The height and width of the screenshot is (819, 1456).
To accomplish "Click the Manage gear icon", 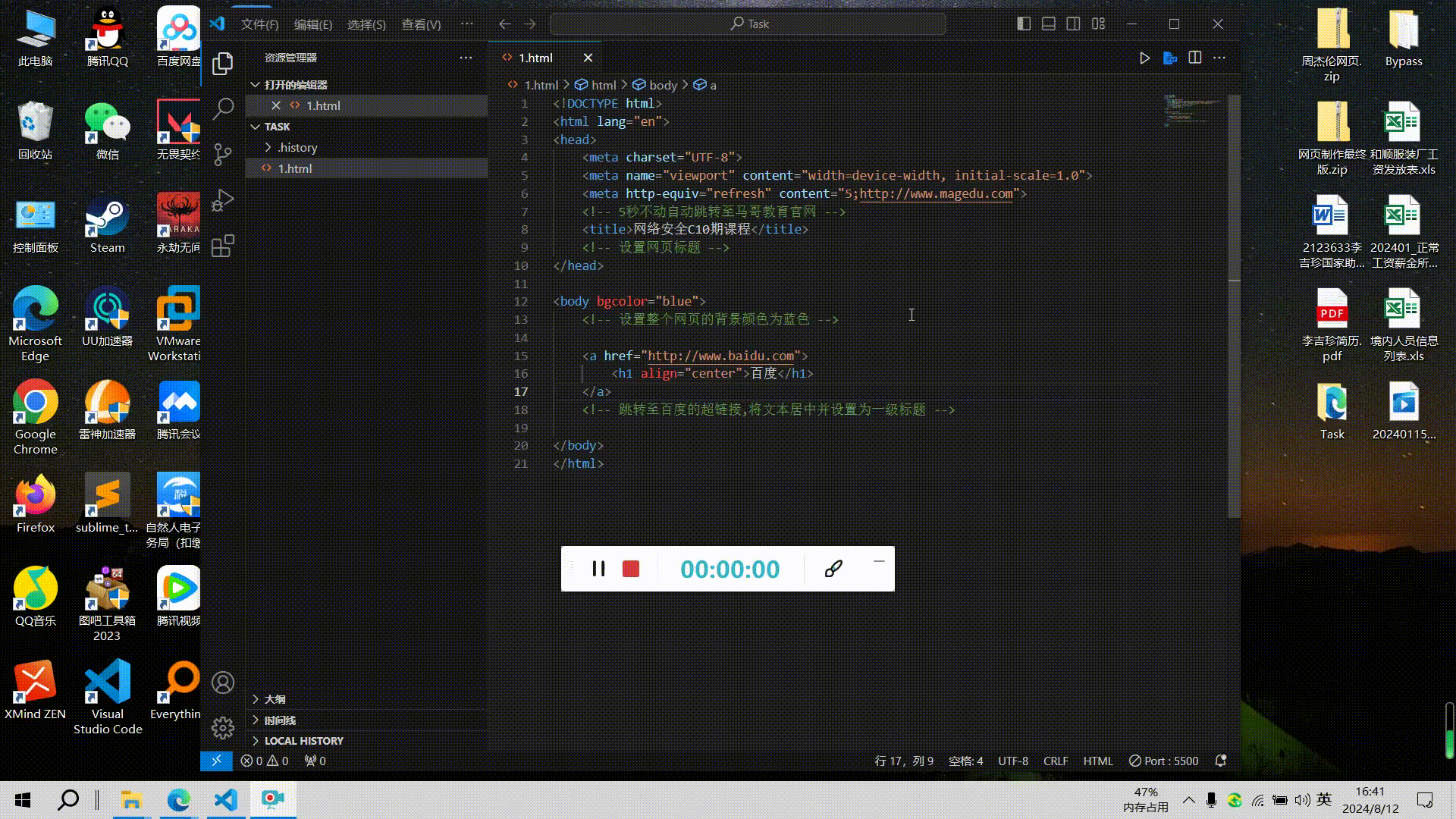I will click(x=223, y=728).
